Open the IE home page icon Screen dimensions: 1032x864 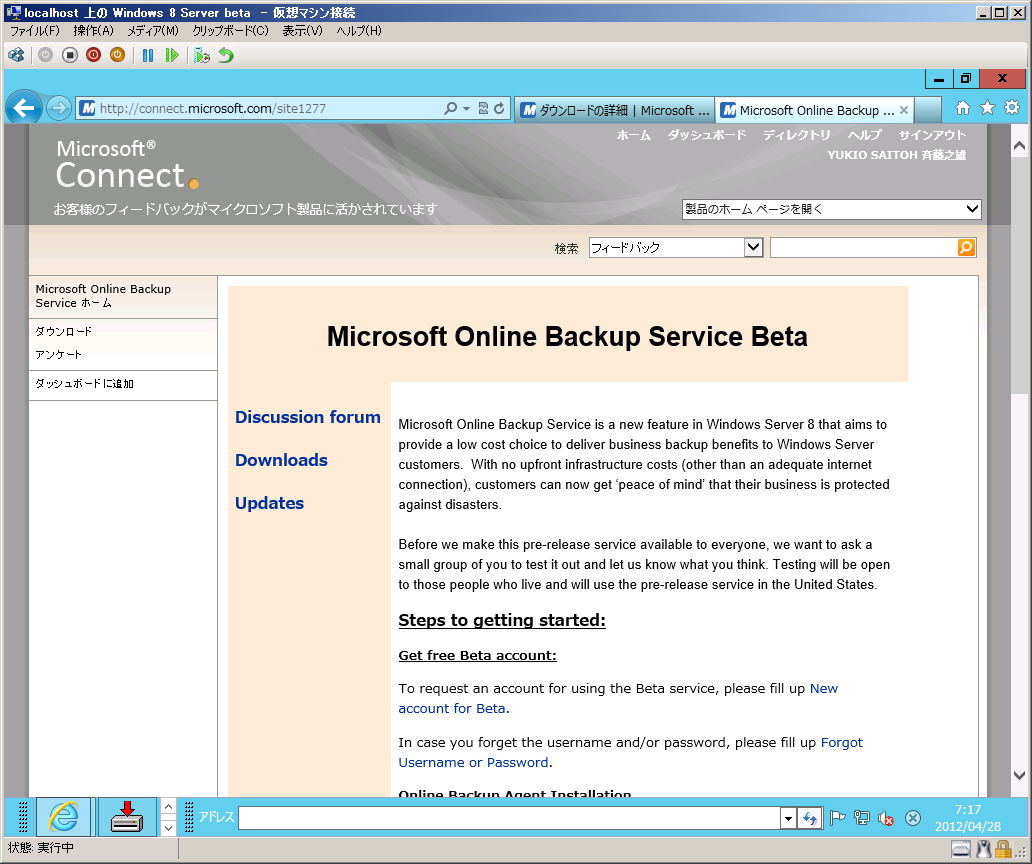click(962, 108)
